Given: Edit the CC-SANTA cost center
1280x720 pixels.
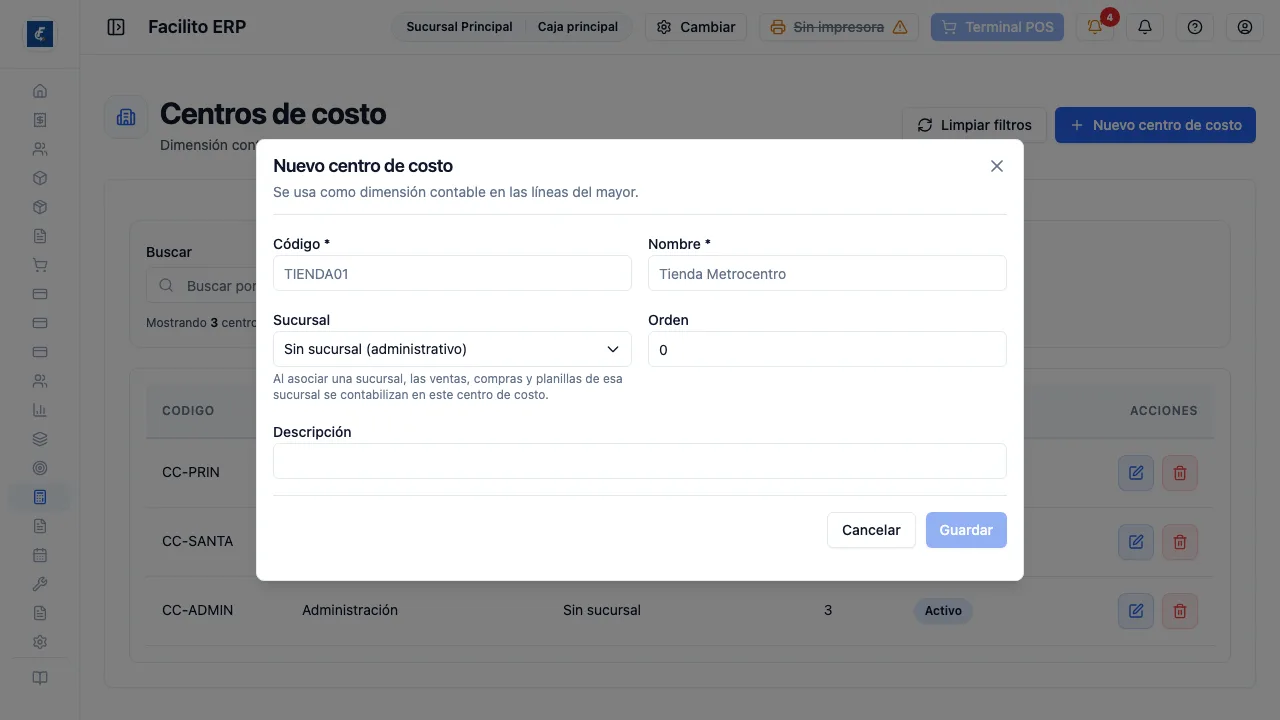Looking at the screenshot, I should pos(1136,542).
